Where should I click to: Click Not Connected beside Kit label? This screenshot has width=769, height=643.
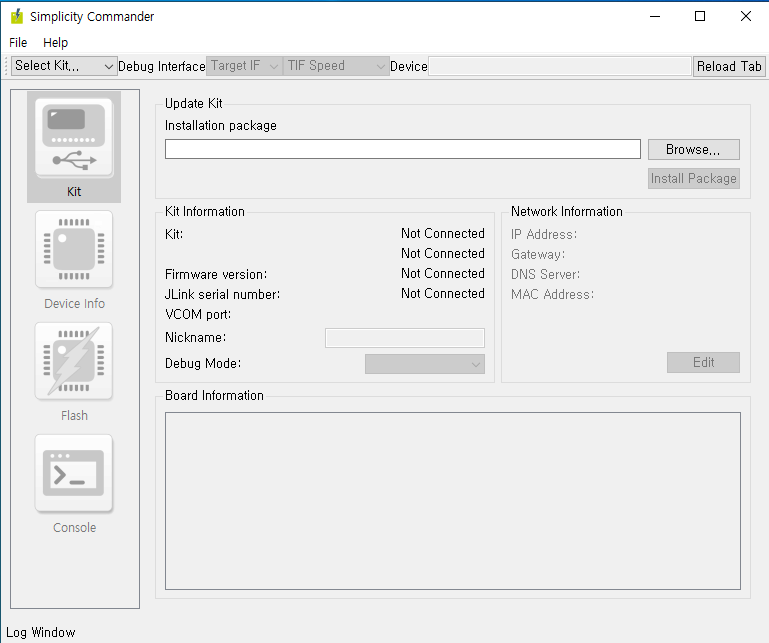[x=442, y=233]
